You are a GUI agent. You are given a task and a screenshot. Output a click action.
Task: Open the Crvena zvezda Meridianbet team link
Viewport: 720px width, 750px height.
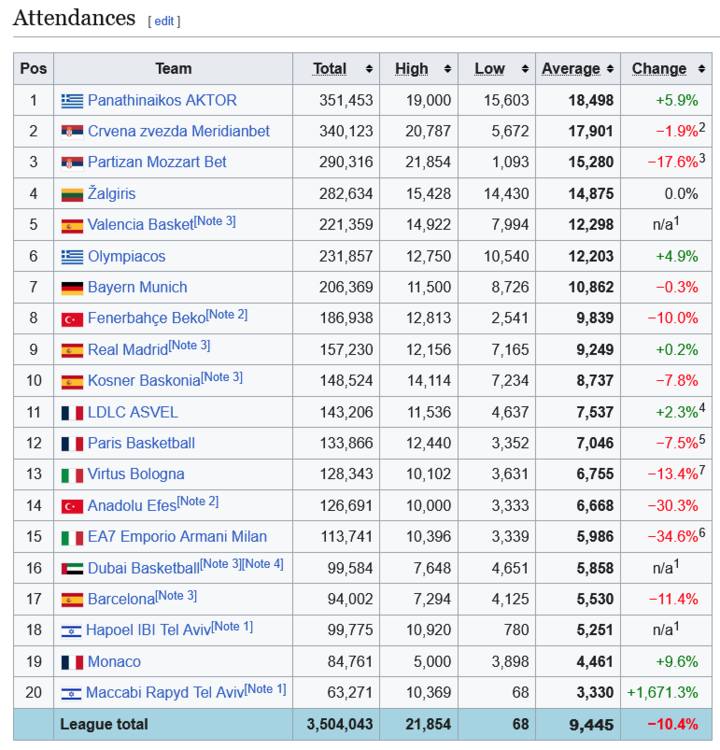pyautogui.click(x=178, y=131)
